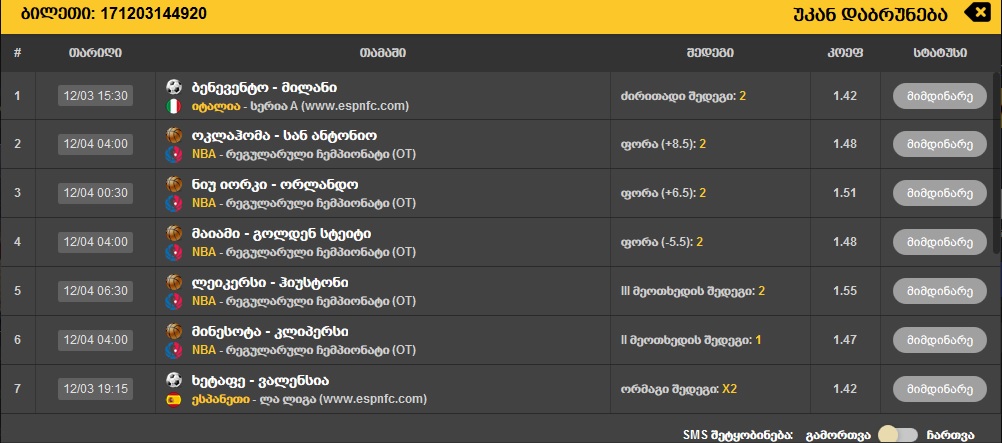1002x443 pixels.
Task: Click the Italy flag icon in row 1
Action: tap(174, 107)
